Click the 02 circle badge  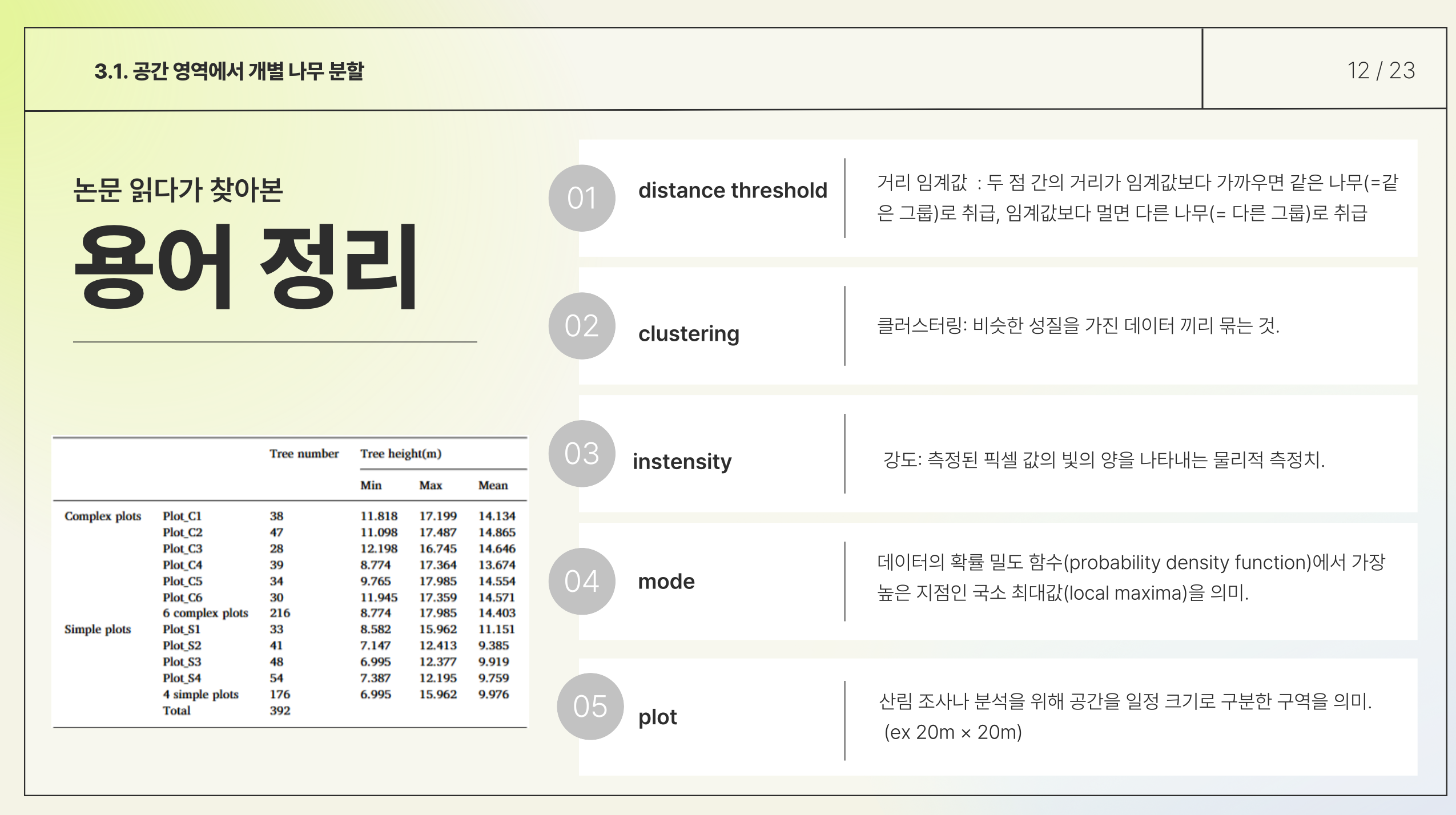581,326
